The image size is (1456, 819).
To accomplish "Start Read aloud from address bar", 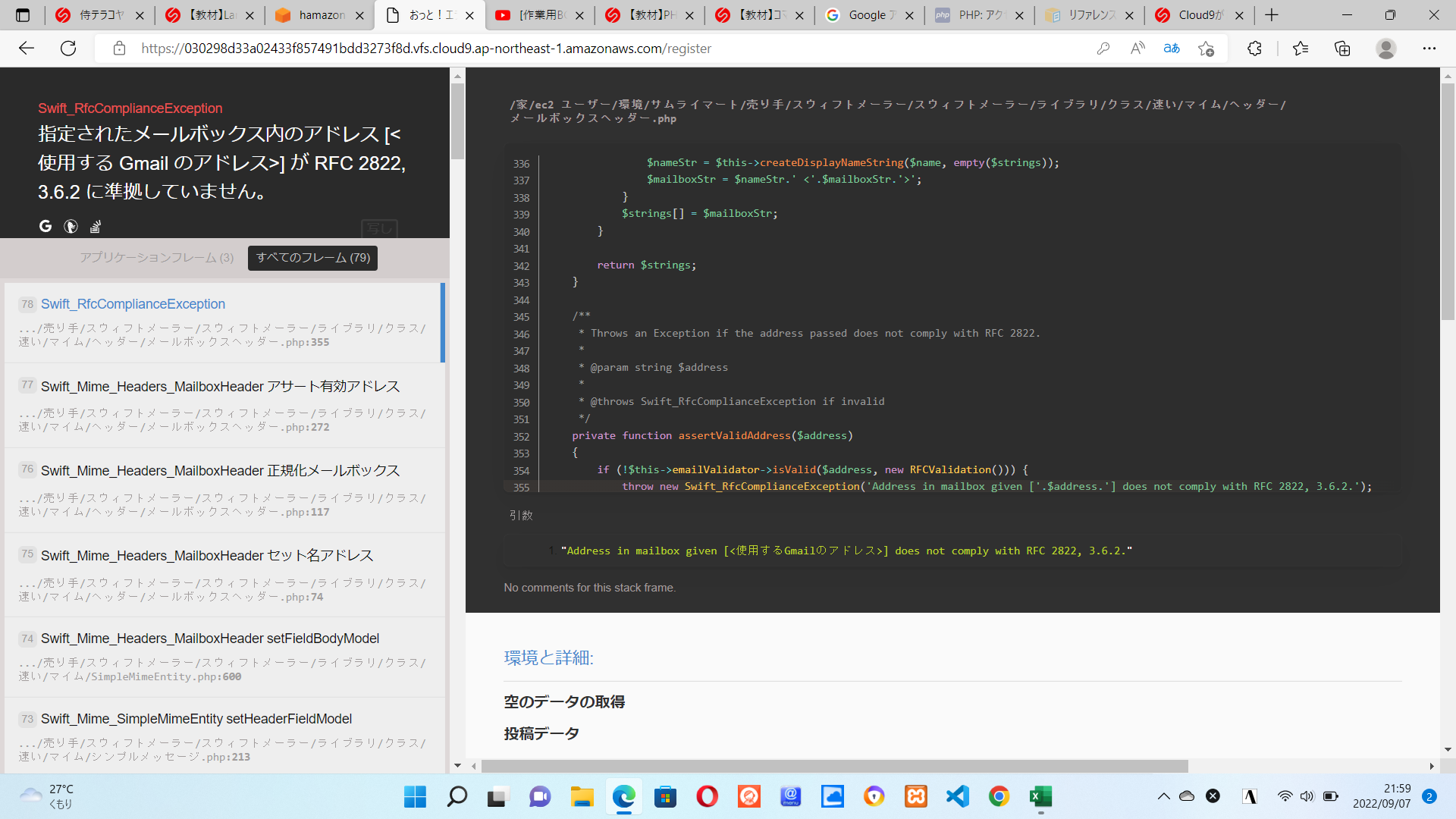I will click(1137, 49).
